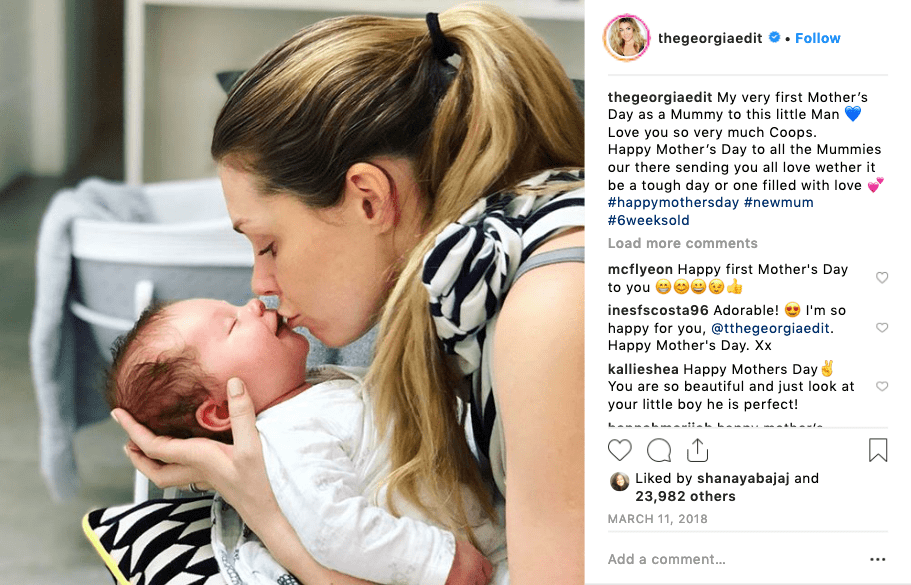Screen dimensions: 911x585
Task: Share the post via the share icon
Action: [697, 450]
